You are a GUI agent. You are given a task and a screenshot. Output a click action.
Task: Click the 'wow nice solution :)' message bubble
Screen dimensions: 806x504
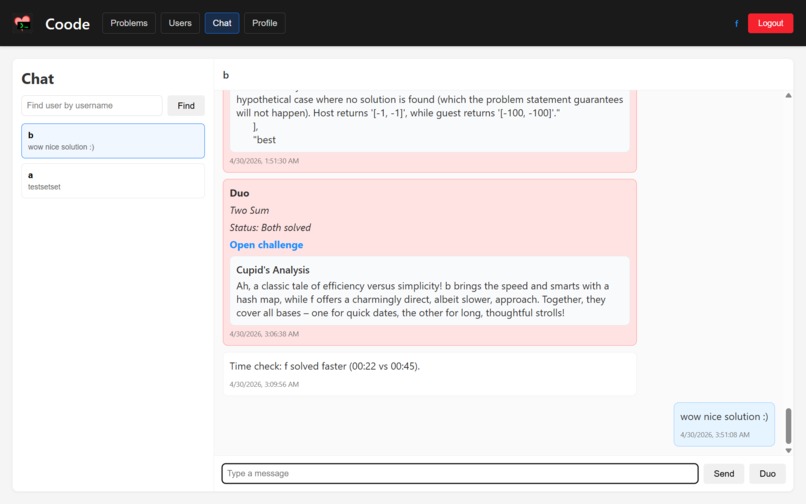(724, 424)
